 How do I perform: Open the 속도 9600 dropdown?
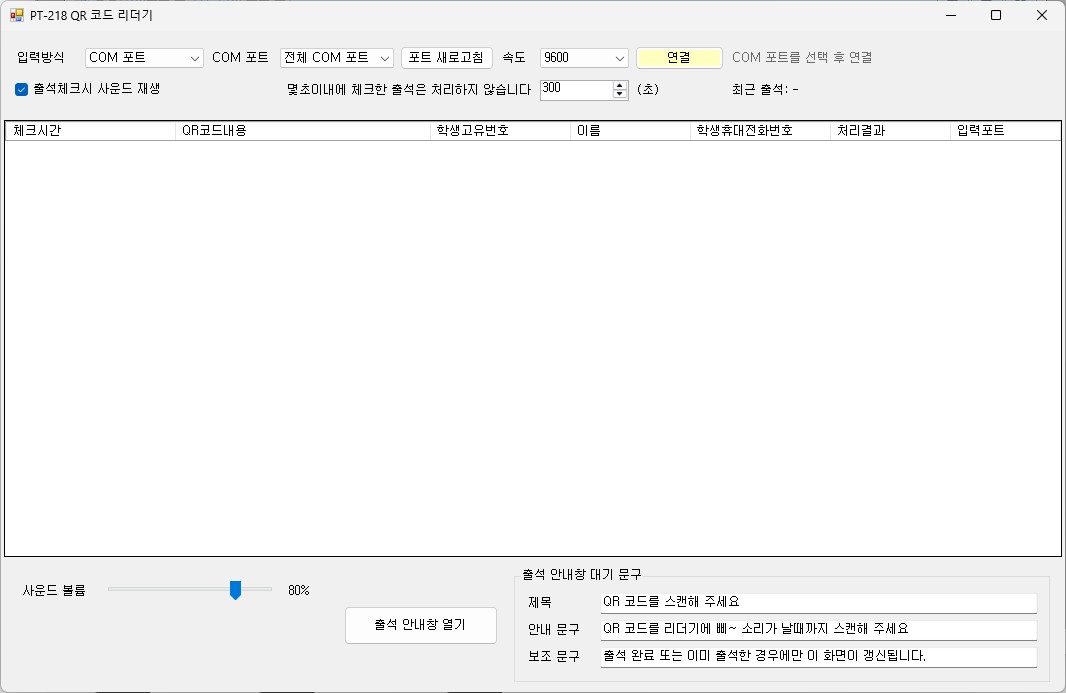(584, 58)
